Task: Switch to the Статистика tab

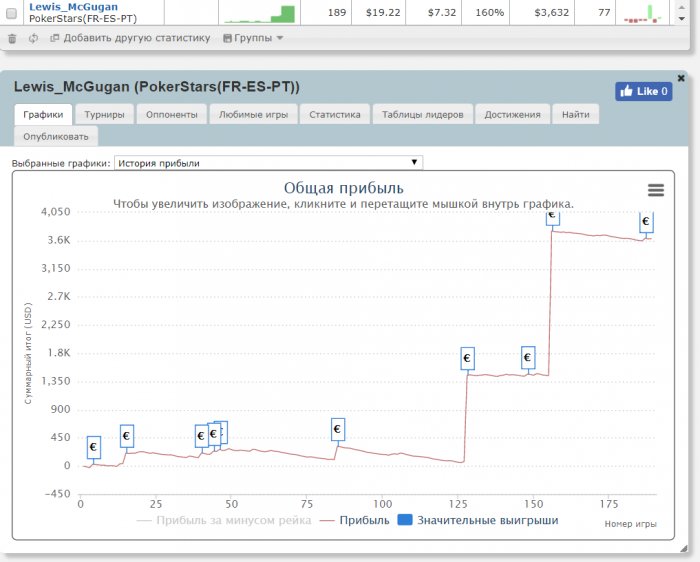Action: click(334, 114)
